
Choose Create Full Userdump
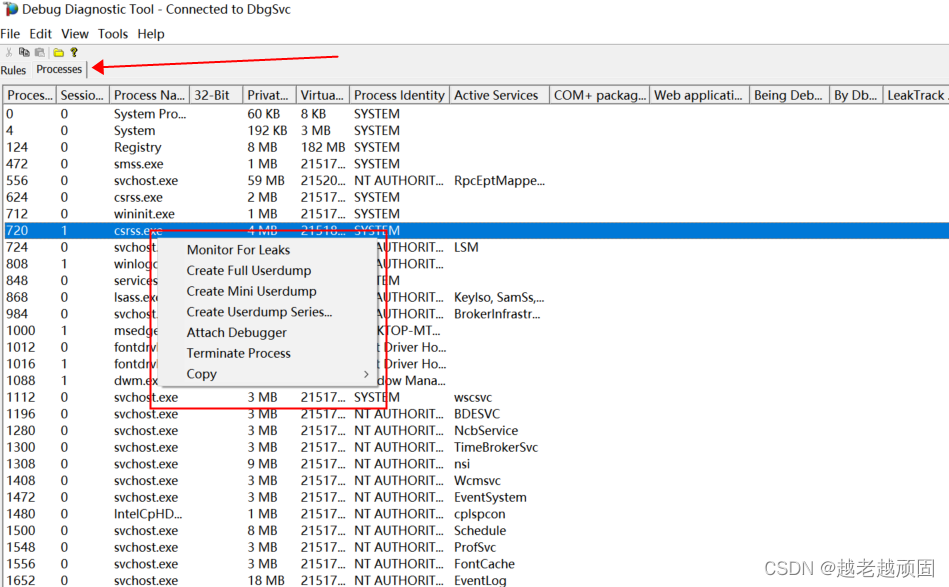point(249,271)
